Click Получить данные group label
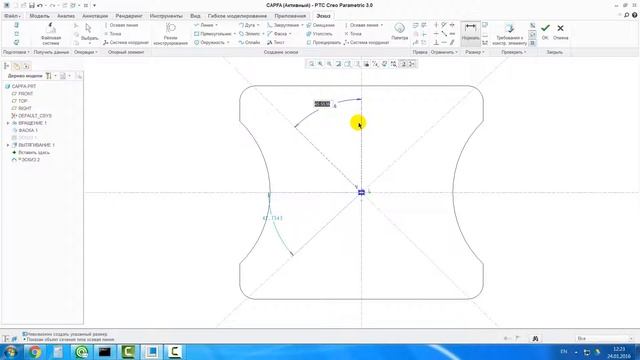This screenshot has height=360, width=640. coord(51,52)
